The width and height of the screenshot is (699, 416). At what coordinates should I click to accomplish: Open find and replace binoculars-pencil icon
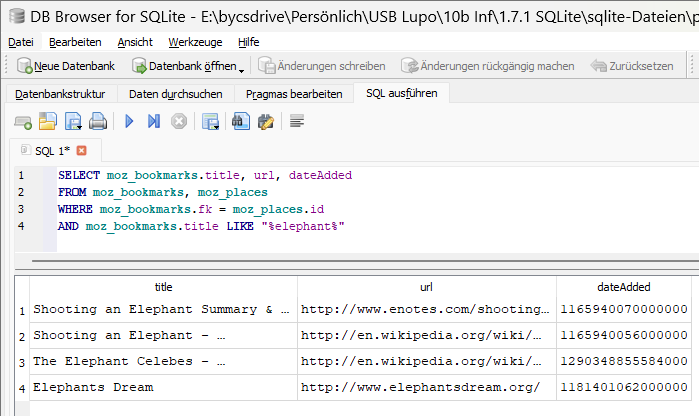(x=266, y=121)
